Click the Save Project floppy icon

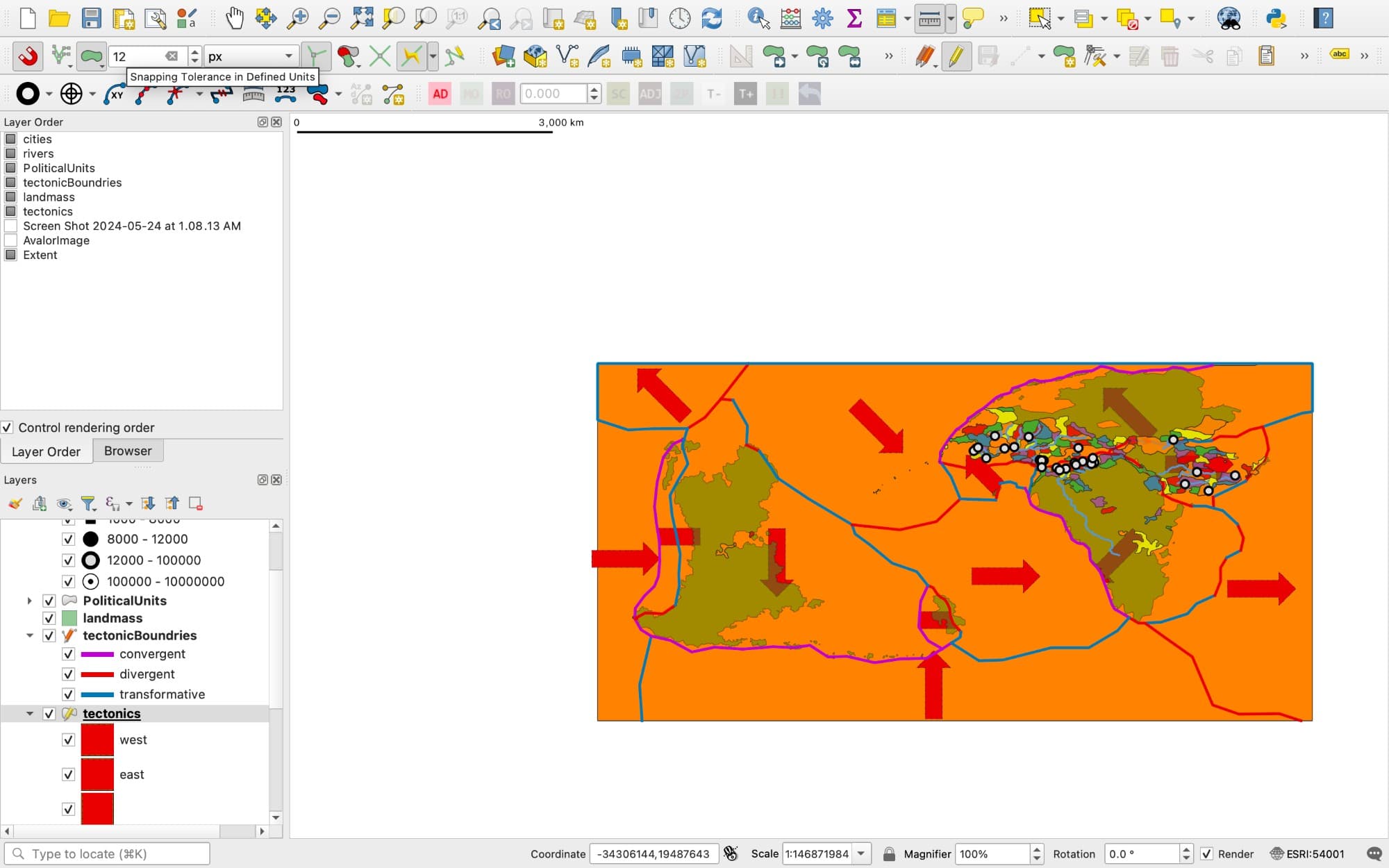[x=92, y=19]
